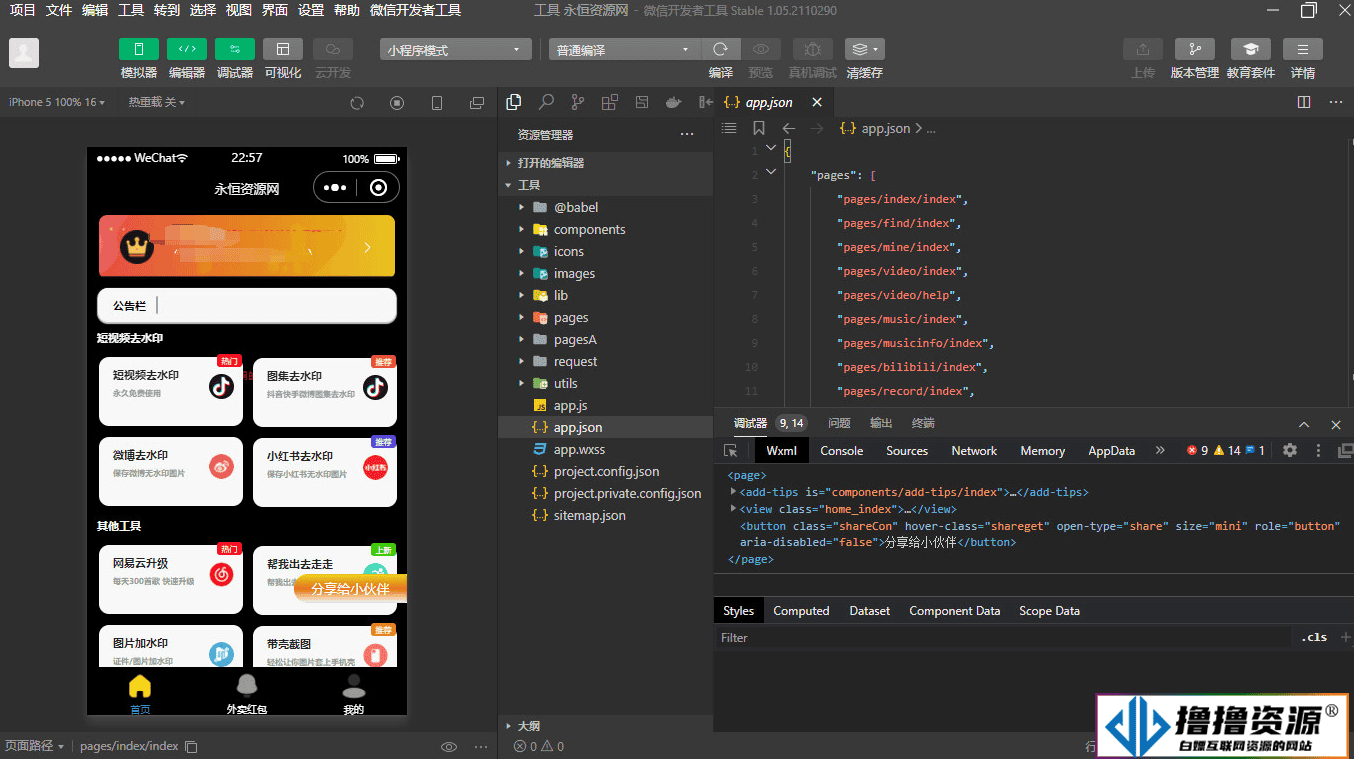
Task: Open the 项目 menu
Action: pos(23,10)
